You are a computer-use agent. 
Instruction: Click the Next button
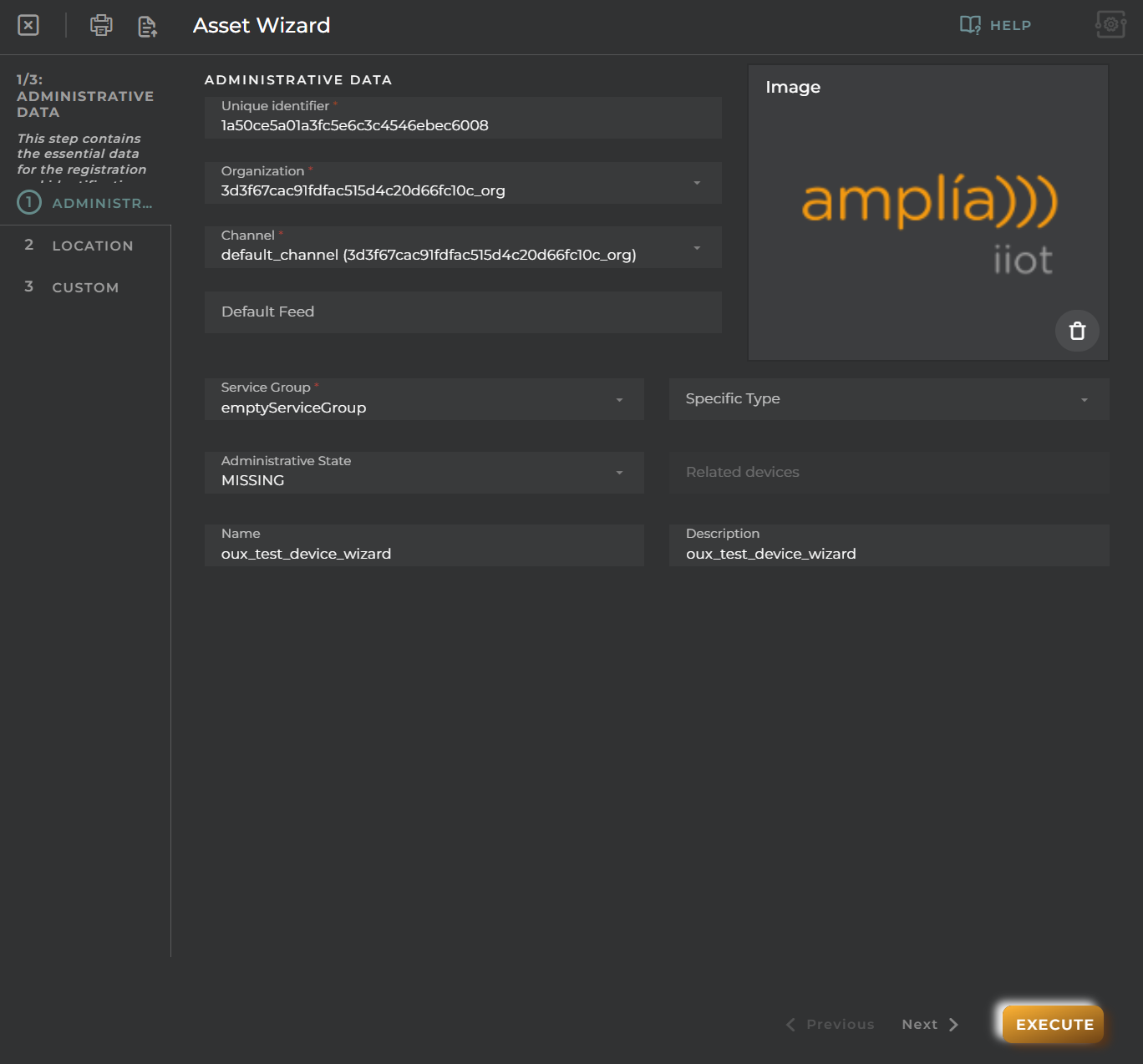tap(930, 1024)
